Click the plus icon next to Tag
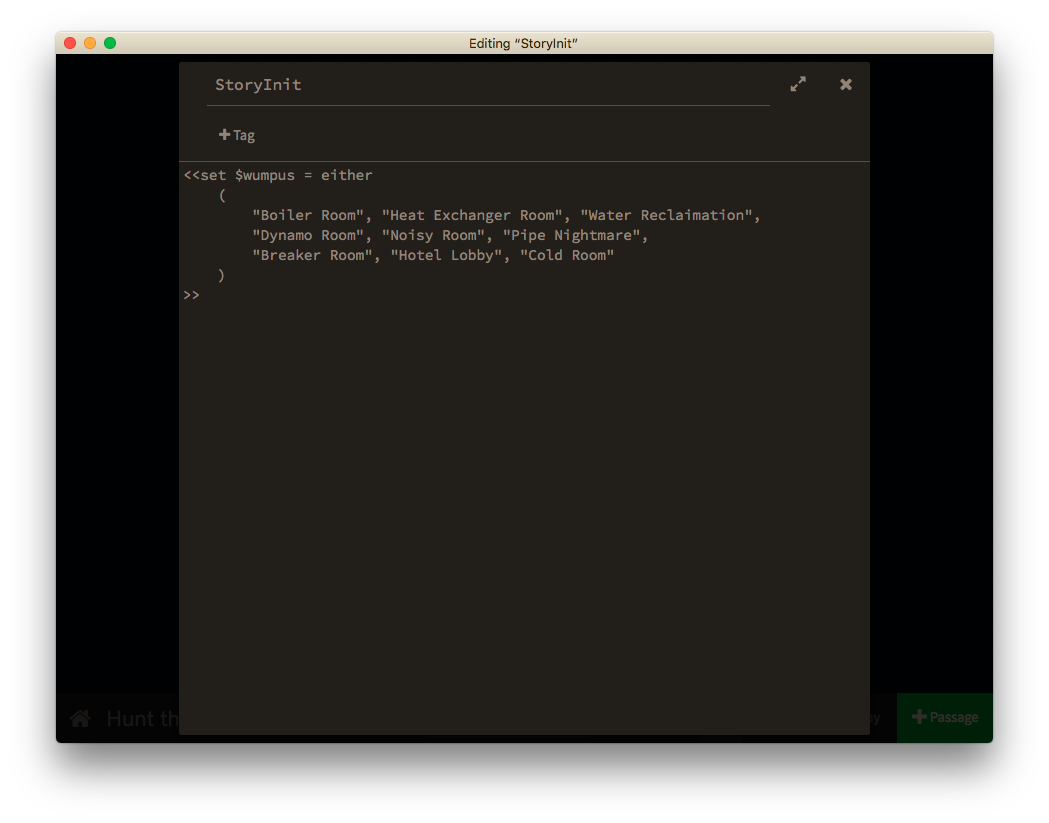 [x=224, y=134]
